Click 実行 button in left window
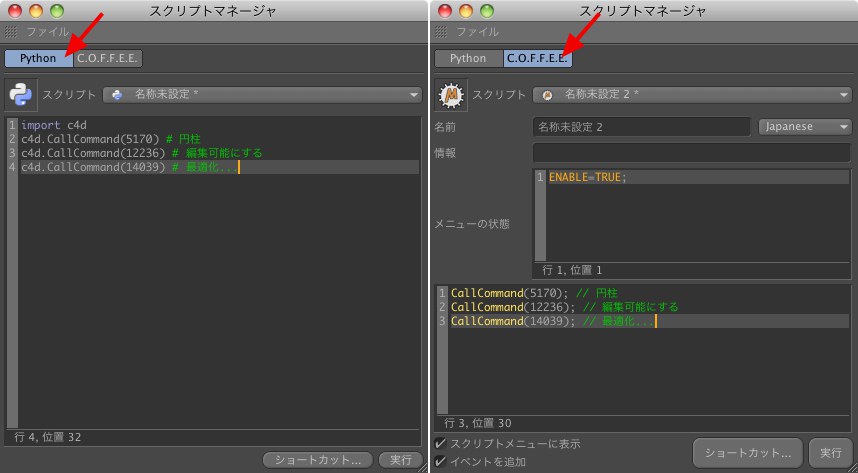The image size is (858, 473). tap(401, 460)
